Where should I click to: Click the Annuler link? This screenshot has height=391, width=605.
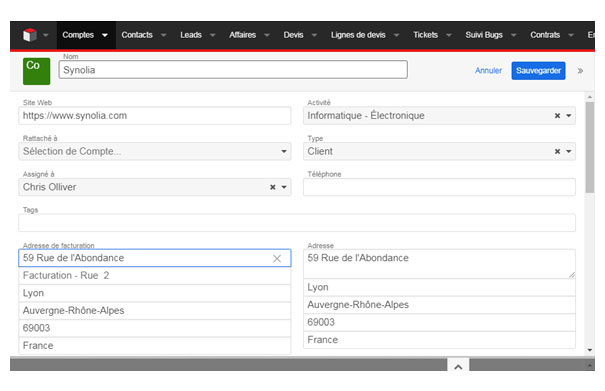point(488,71)
